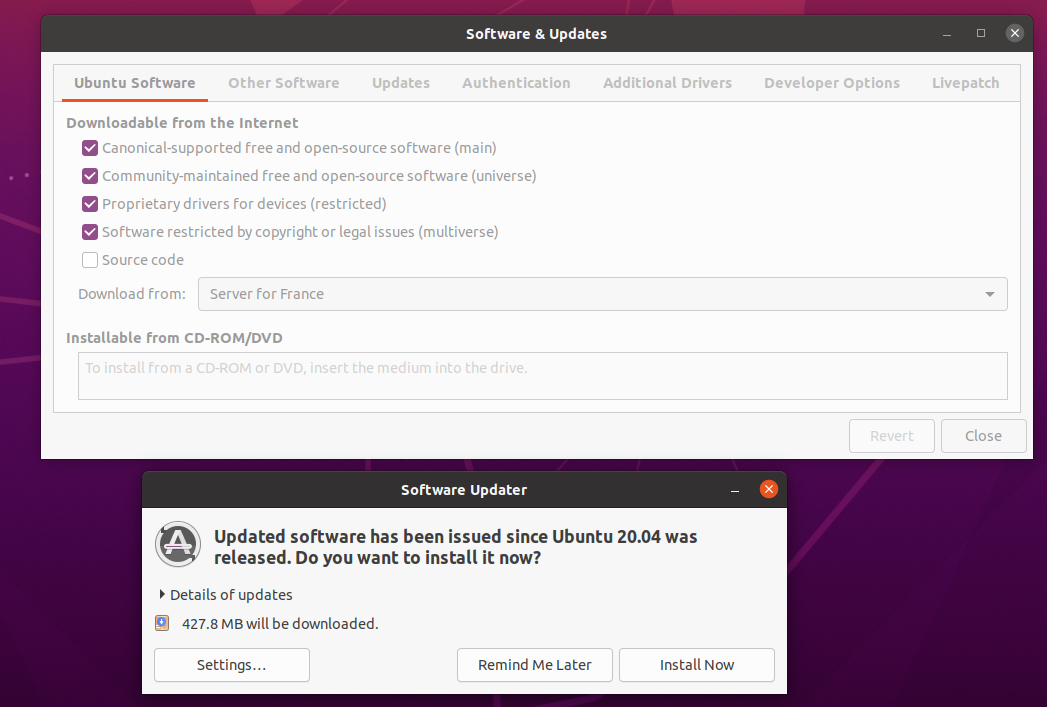1047x707 pixels.
Task: Switch to the Other Software tab
Action: click(284, 83)
